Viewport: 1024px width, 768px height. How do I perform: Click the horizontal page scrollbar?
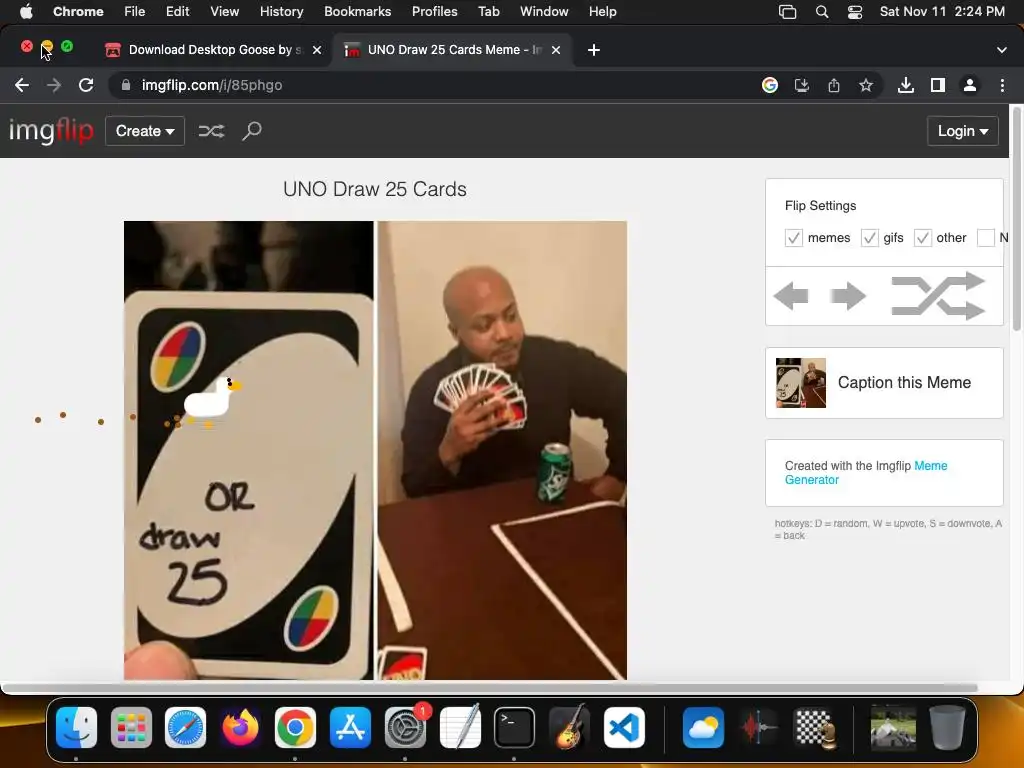tap(490, 688)
